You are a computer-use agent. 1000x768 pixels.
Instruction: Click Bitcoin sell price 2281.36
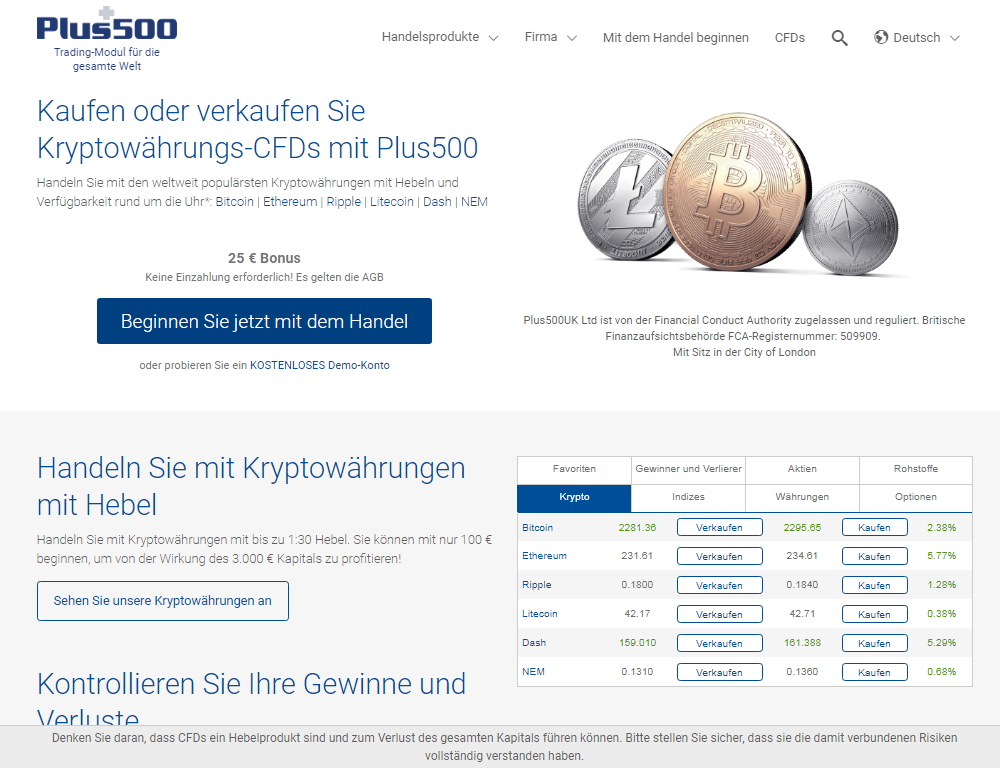tap(637, 528)
